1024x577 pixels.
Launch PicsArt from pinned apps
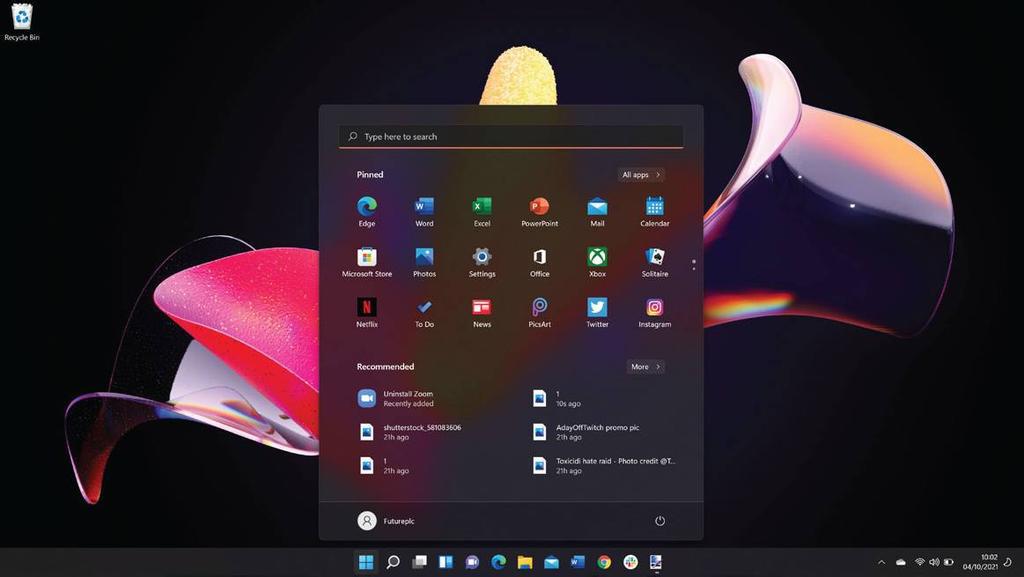(539, 313)
